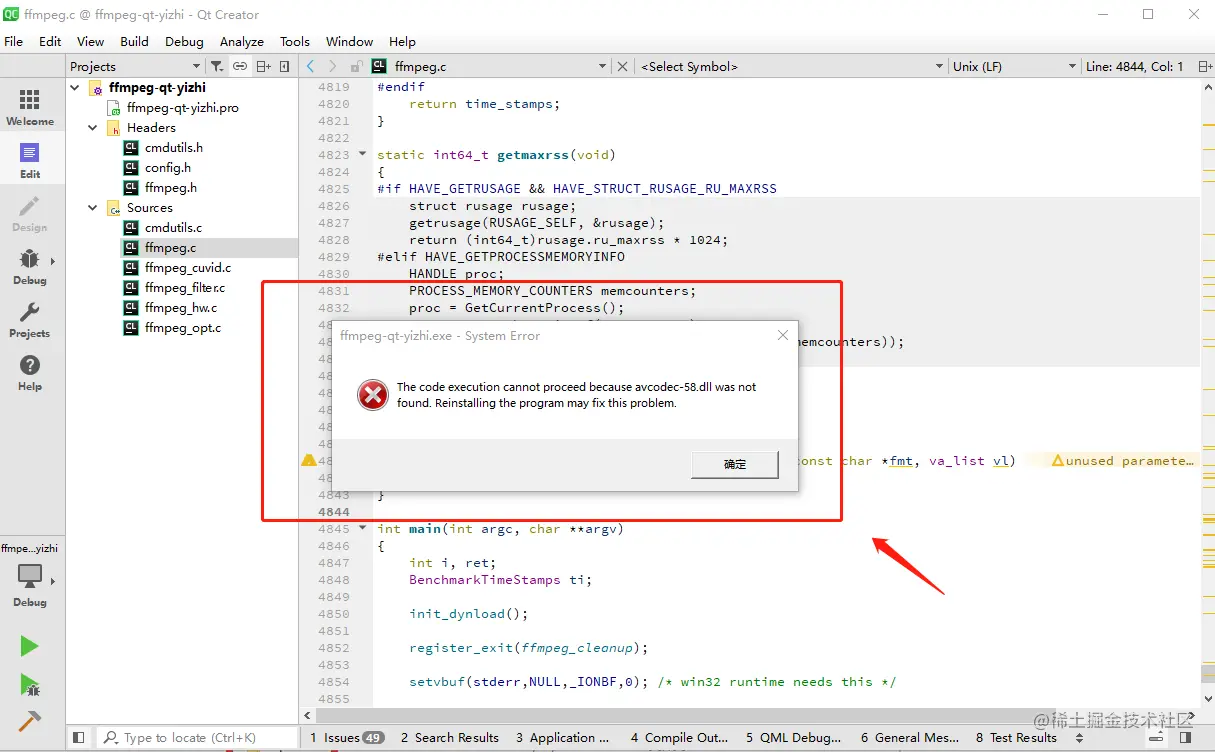Click the 确定 button
1215x752 pixels.
pos(735,464)
